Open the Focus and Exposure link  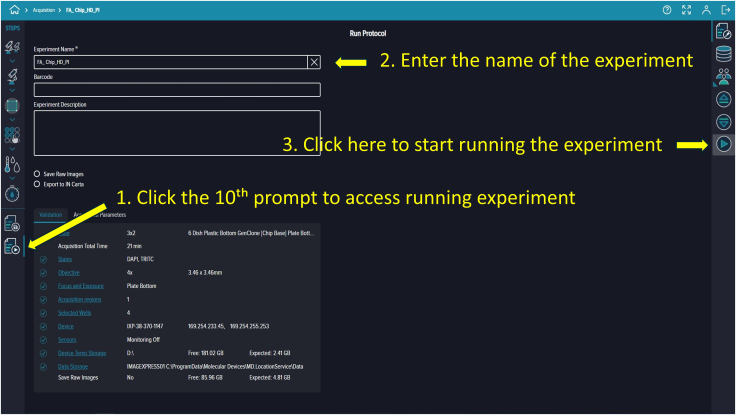coord(81,286)
